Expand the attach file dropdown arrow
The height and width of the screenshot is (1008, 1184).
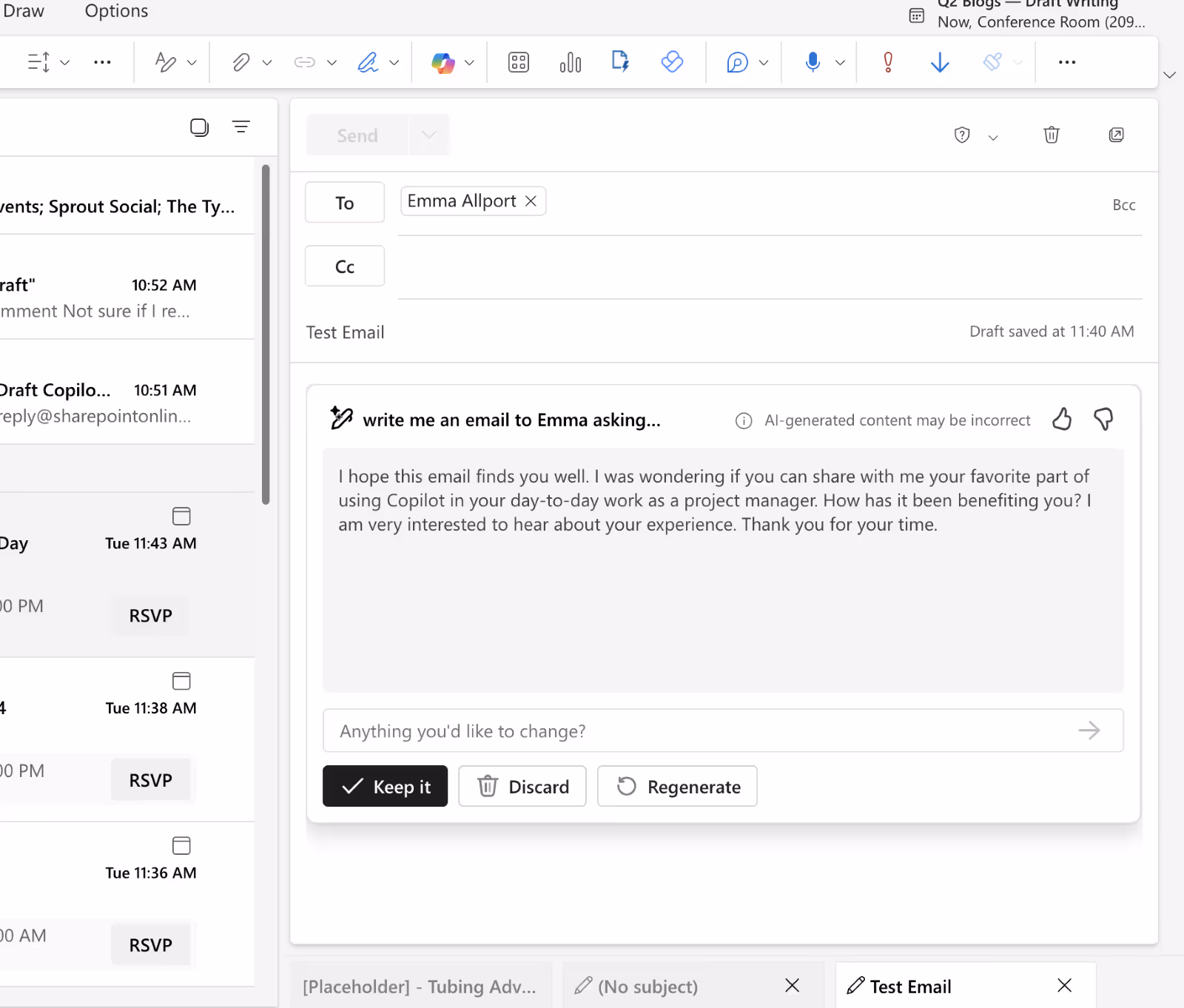pos(267,62)
